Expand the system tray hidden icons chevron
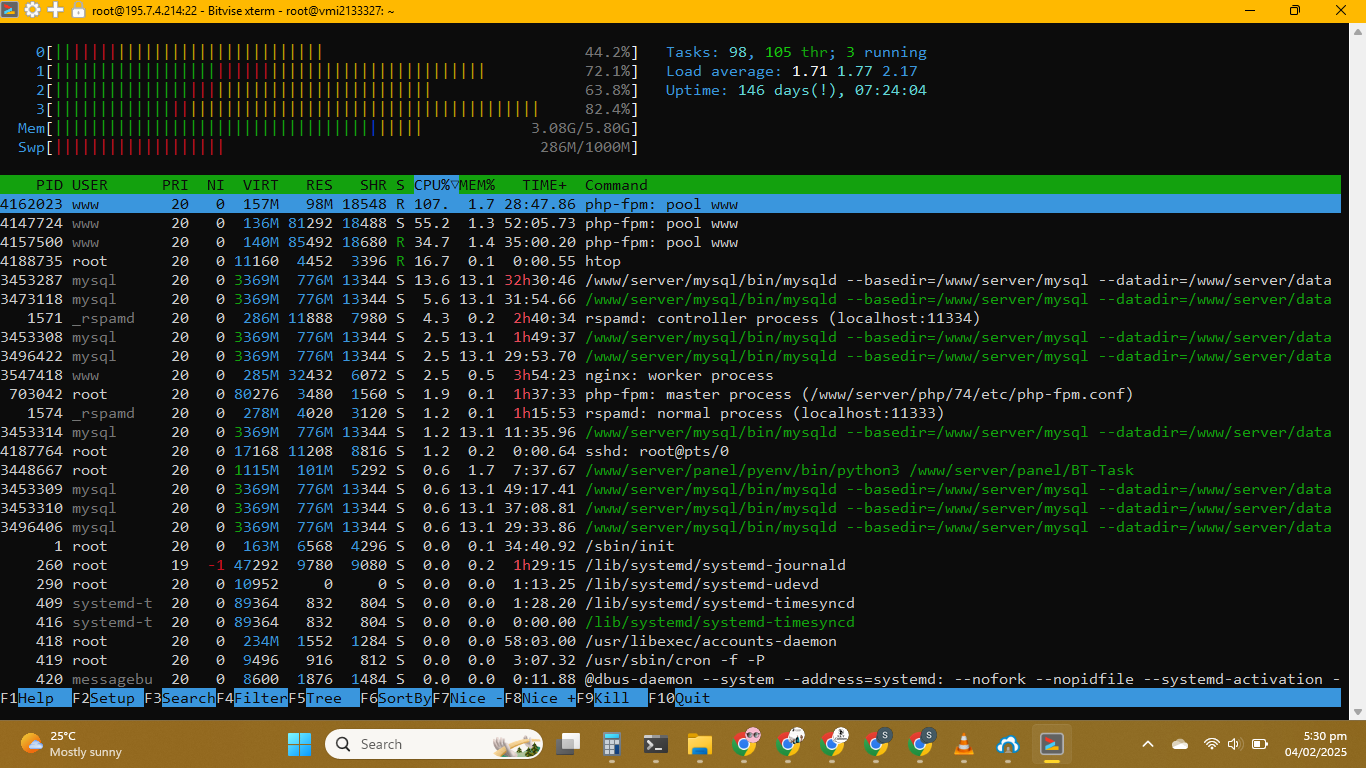 1148,744
